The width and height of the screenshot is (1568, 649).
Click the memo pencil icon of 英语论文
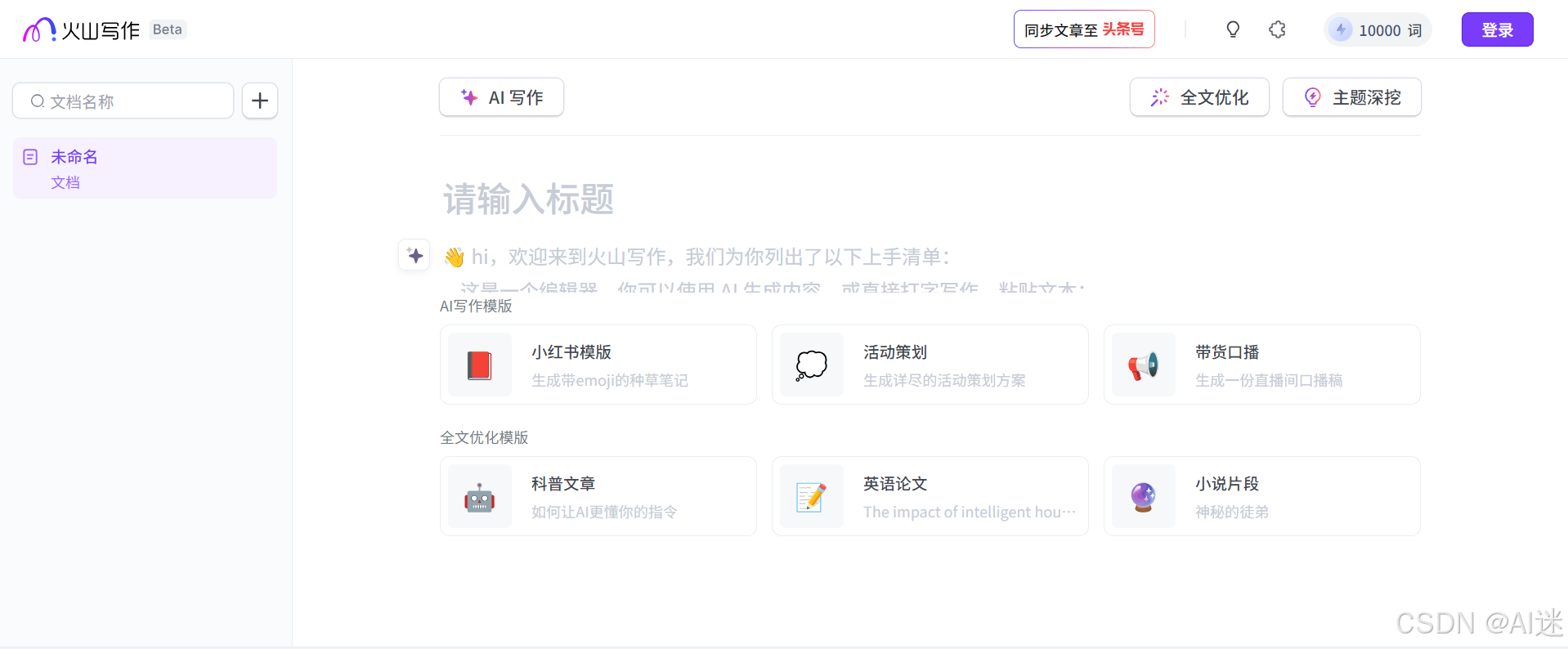812,496
